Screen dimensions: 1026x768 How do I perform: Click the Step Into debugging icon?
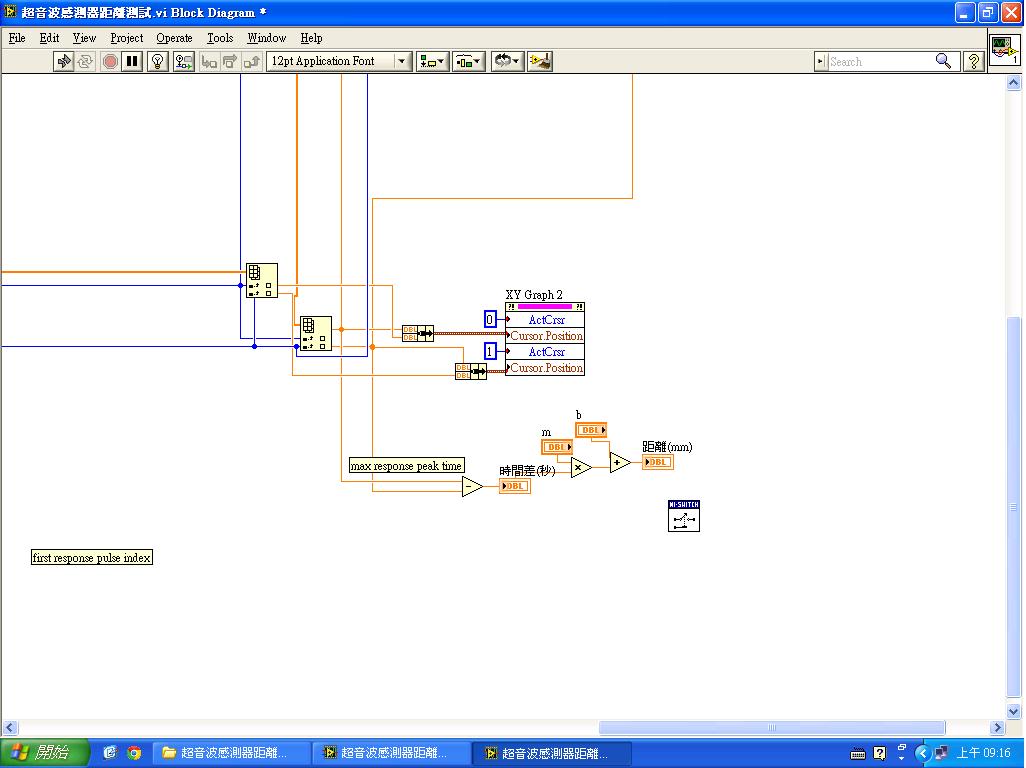(x=207, y=61)
